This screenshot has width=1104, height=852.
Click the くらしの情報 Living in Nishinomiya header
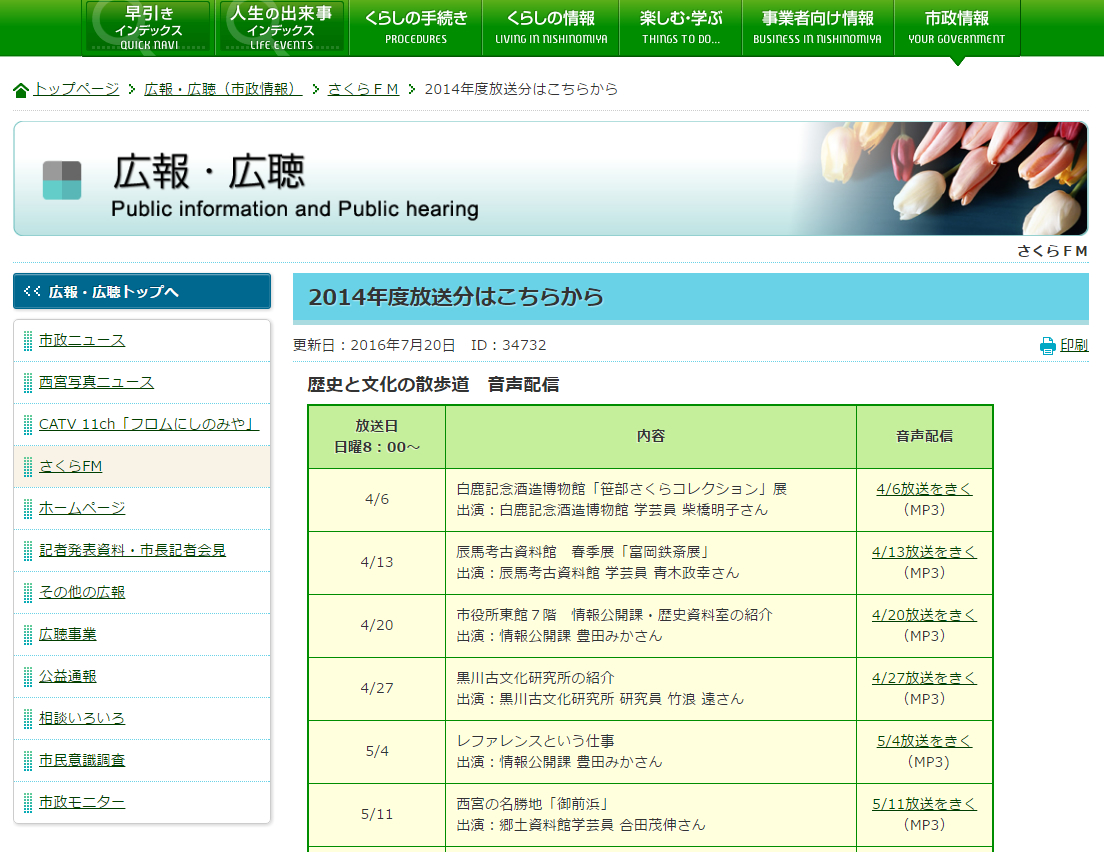pos(550,26)
